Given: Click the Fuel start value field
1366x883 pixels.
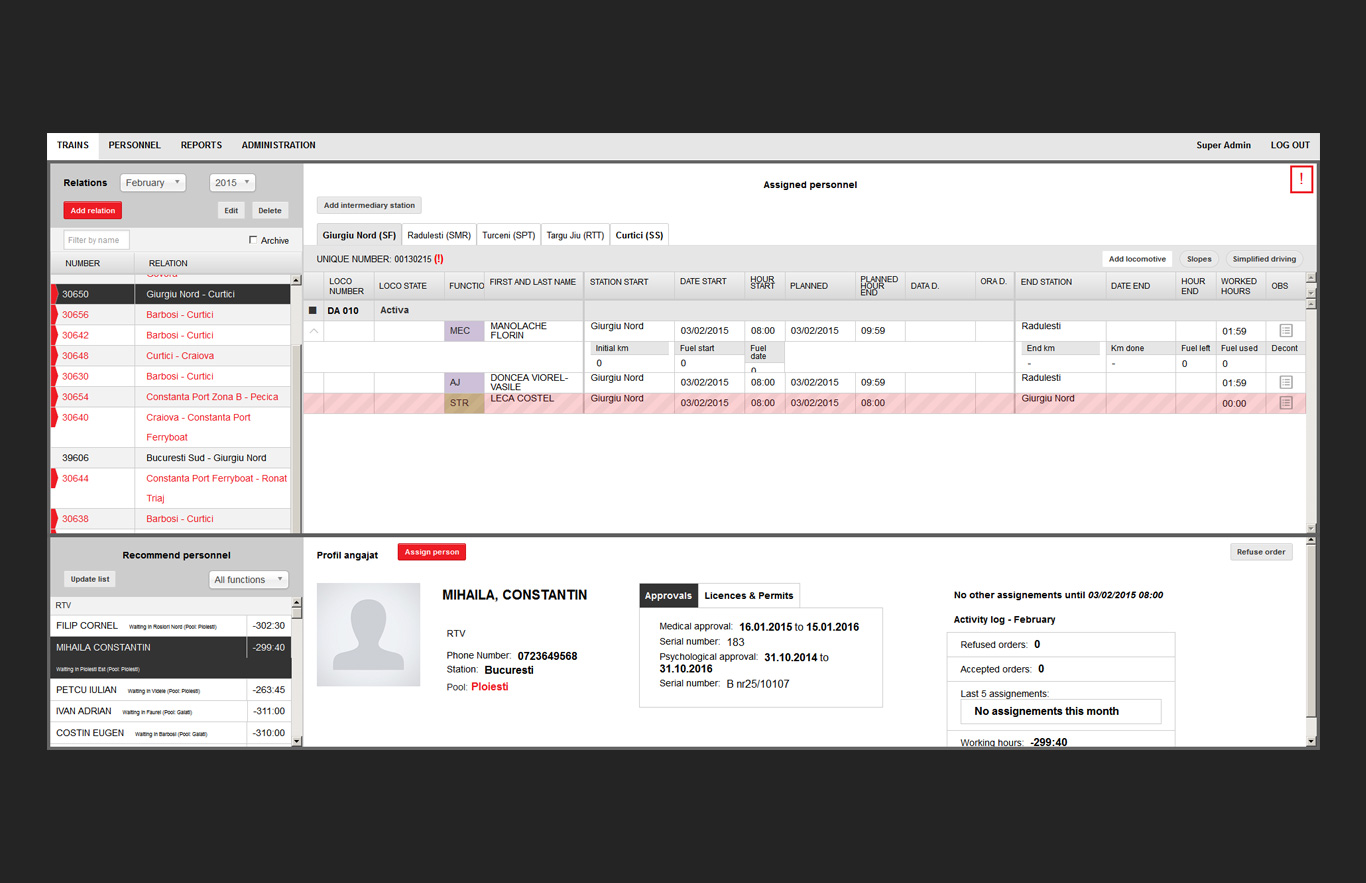Looking at the screenshot, I should 707,363.
